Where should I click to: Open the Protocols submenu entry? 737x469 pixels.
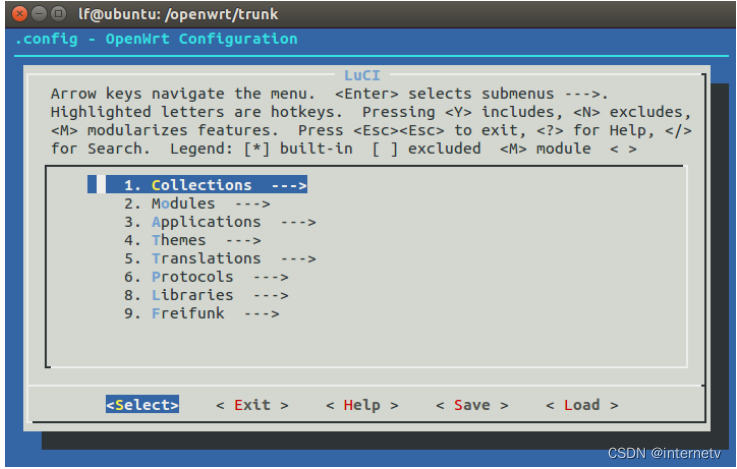tap(206, 277)
